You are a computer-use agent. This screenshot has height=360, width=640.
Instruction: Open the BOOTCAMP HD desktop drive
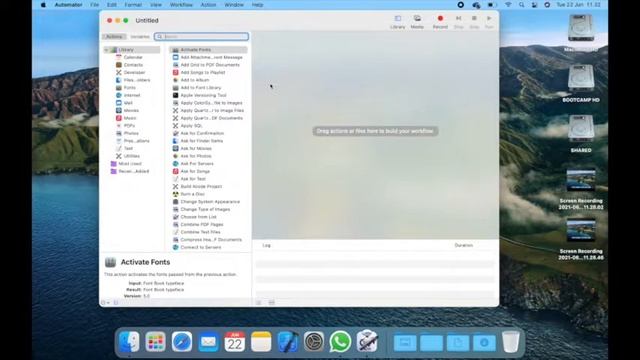pos(581,83)
